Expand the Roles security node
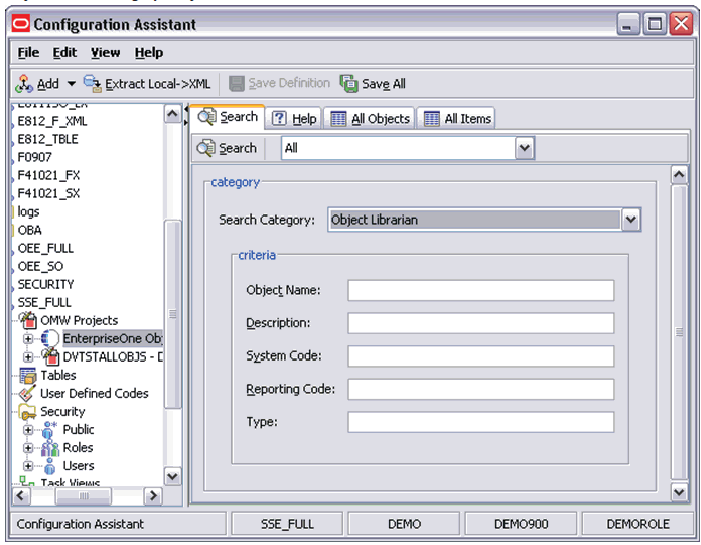The width and height of the screenshot is (701, 545). coord(28,448)
